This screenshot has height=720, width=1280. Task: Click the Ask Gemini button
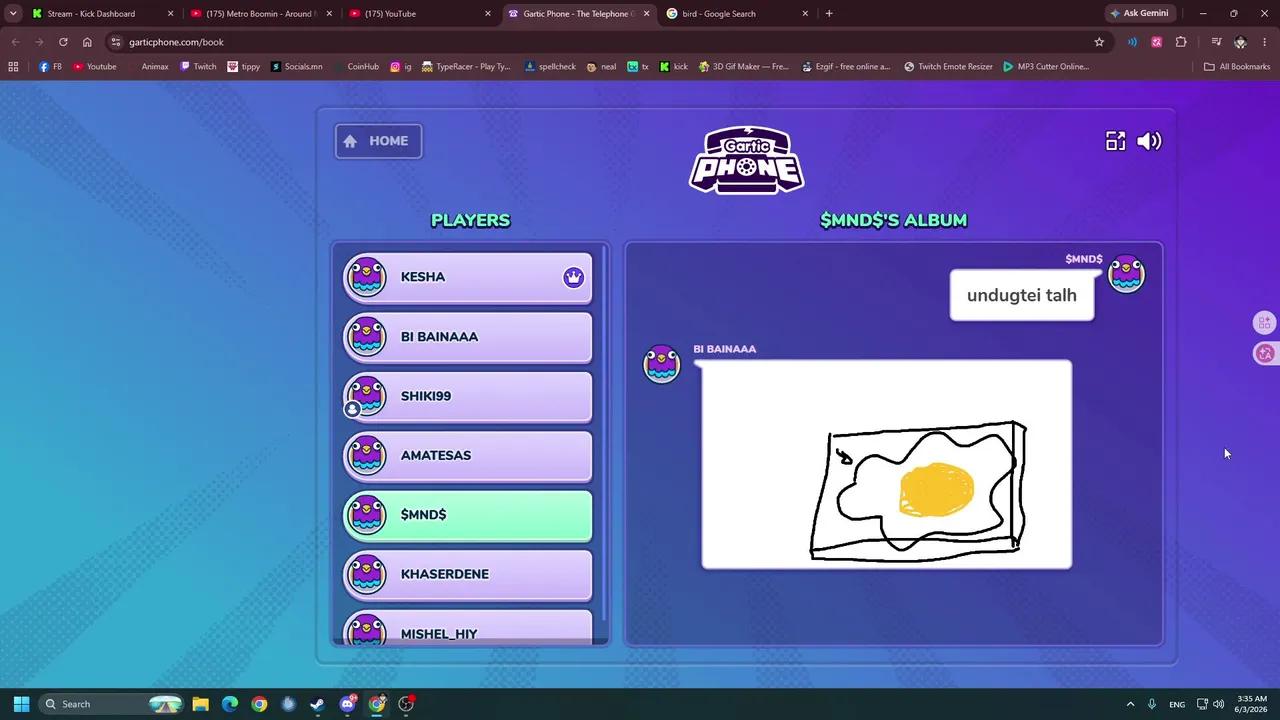coord(1139,14)
